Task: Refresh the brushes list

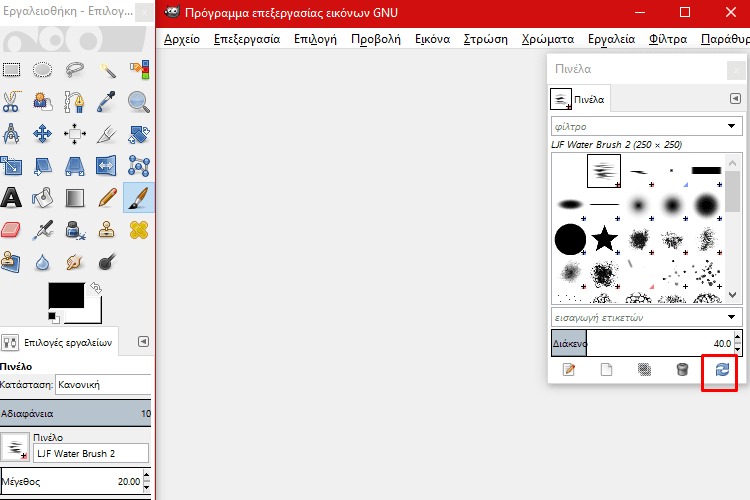Action: pyautogui.click(x=722, y=369)
